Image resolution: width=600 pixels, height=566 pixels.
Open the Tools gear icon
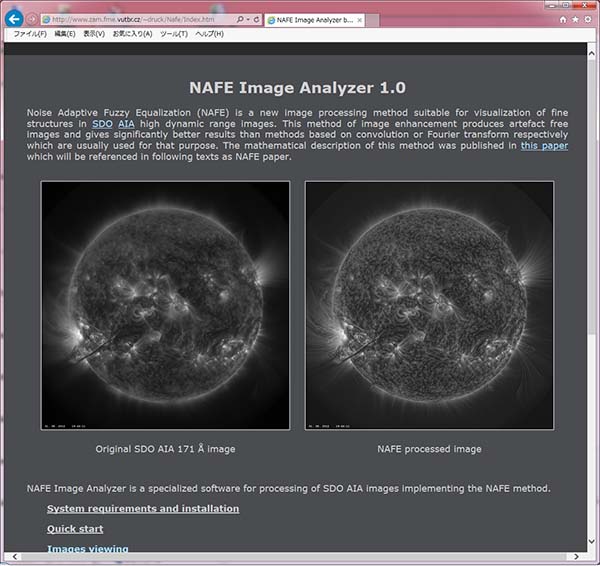(587, 19)
